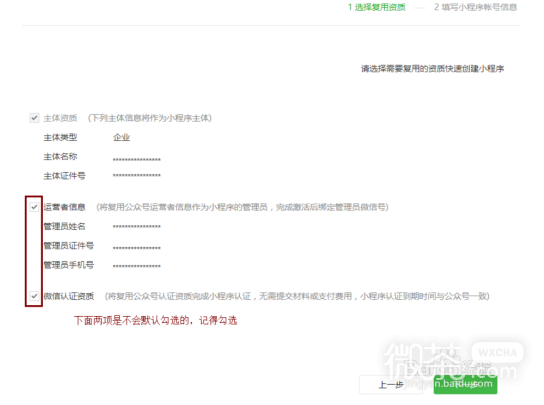Click the 上一步 button
The width and height of the screenshot is (544, 405).
pyautogui.click(x=391, y=385)
